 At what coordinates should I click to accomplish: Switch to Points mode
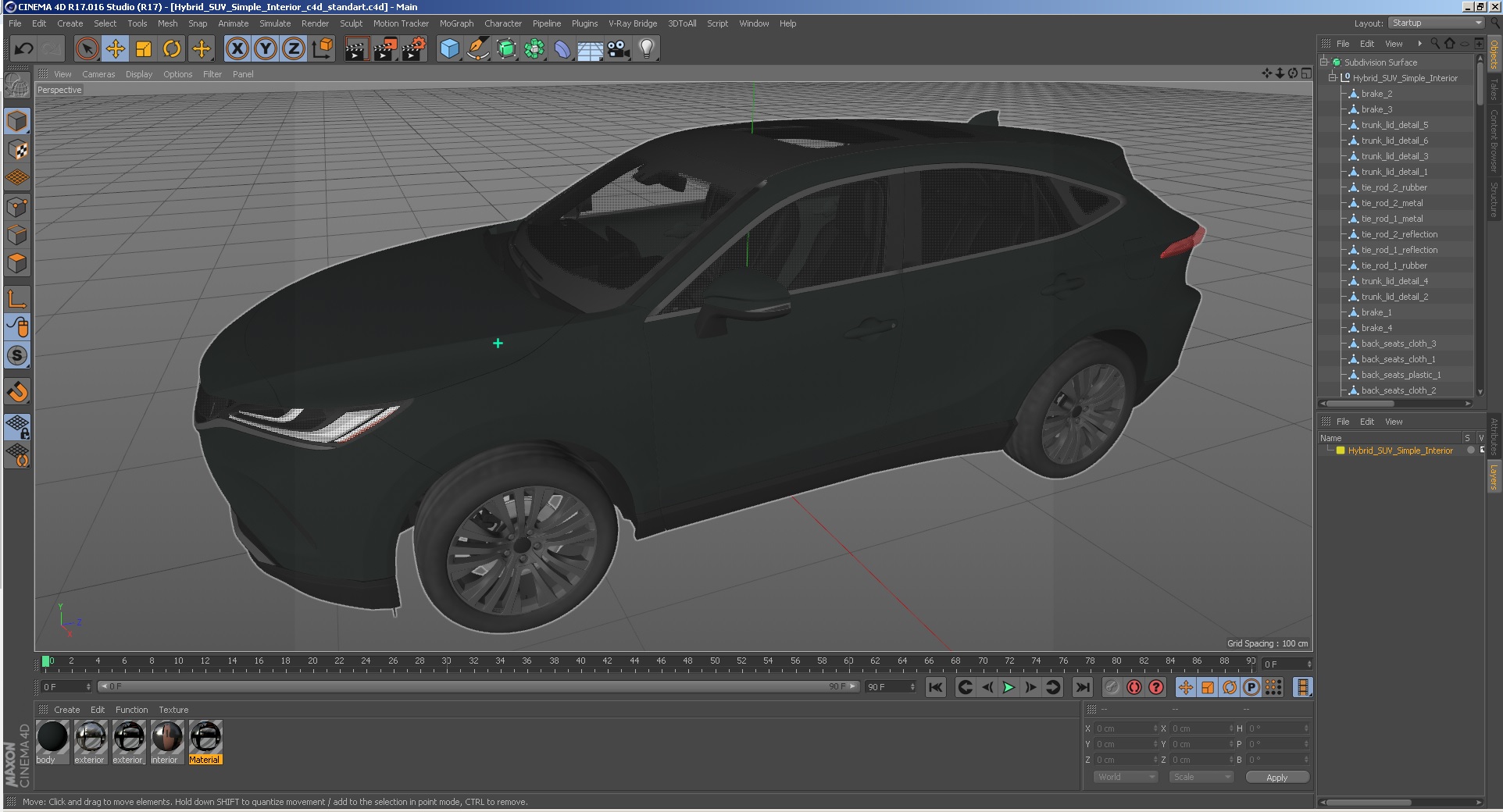coord(17,207)
